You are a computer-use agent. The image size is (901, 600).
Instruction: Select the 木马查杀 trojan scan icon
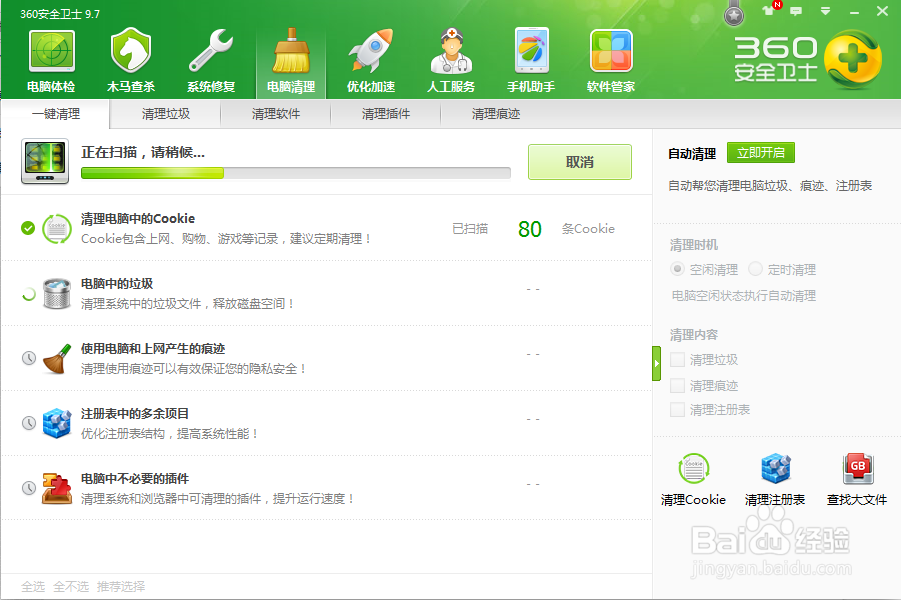click(131, 57)
